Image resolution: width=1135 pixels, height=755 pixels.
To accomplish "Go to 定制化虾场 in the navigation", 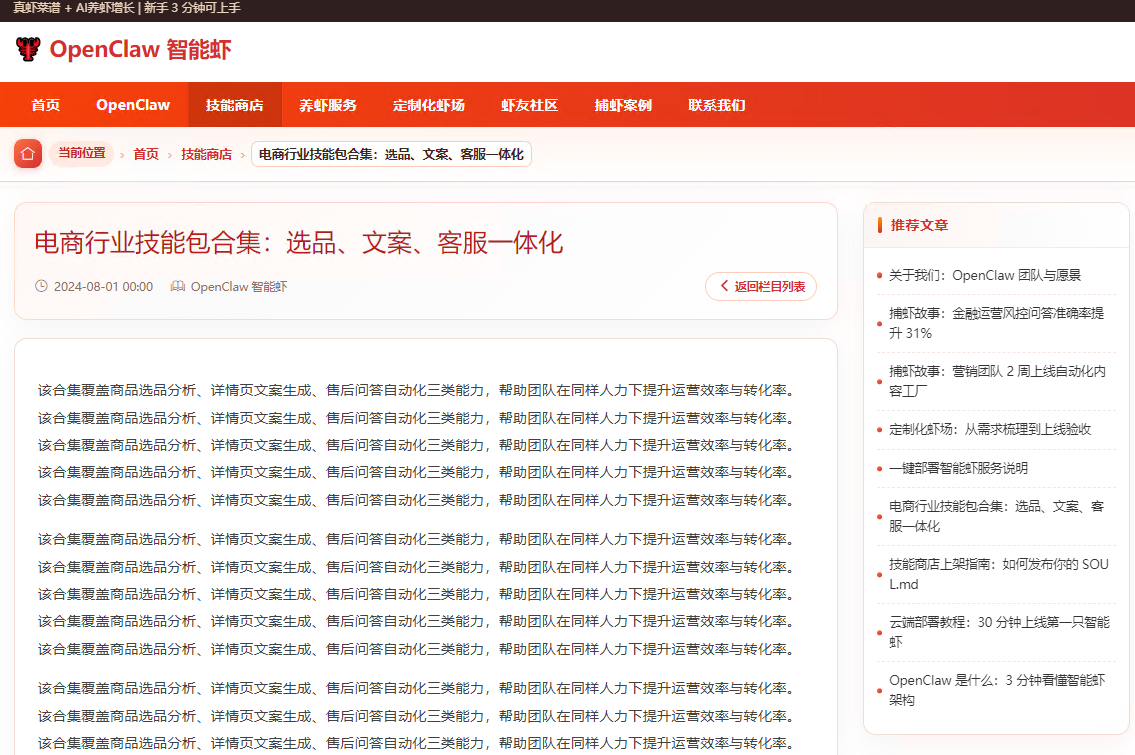I will [429, 105].
